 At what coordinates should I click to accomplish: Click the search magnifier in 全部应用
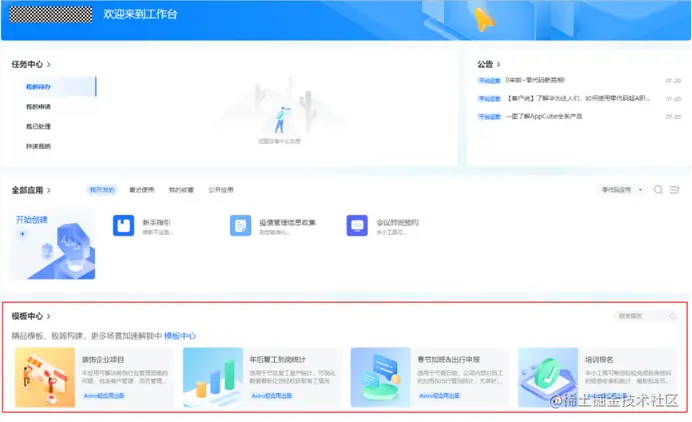658,190
